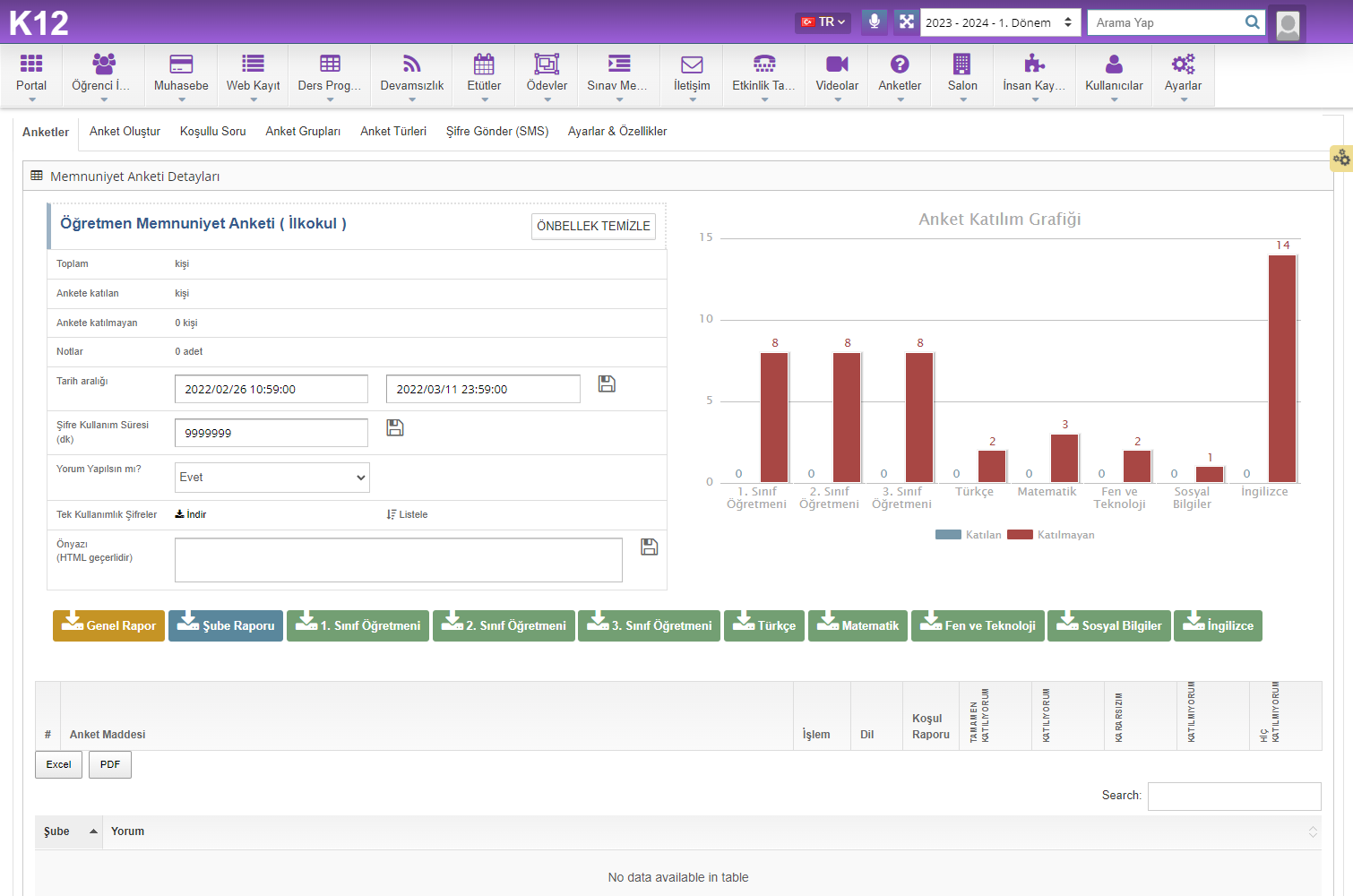
Task: Click the start date field 2022/02/26
Action: 271,389
